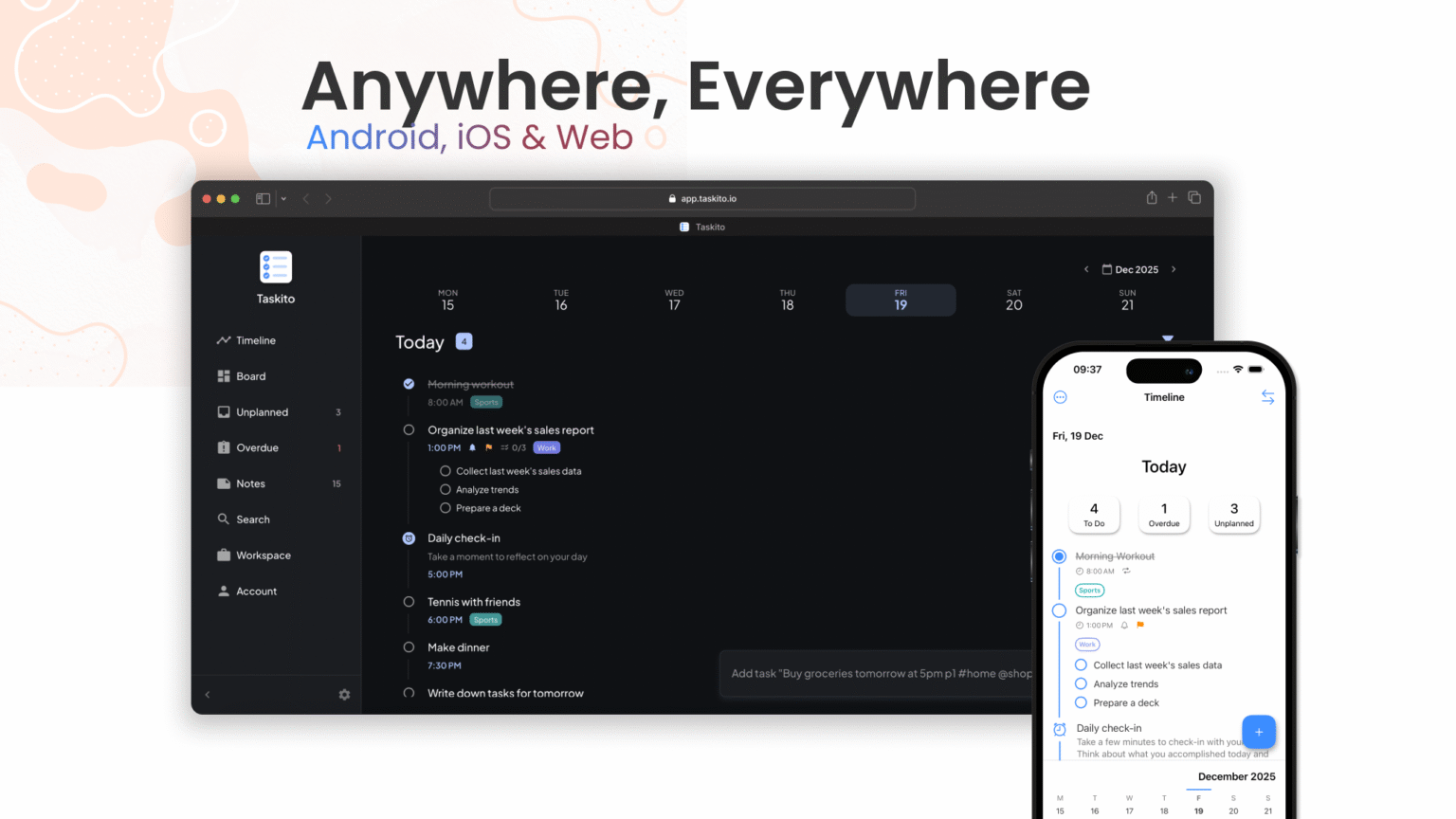
Task: Switch to Saturday 20 in the week strip
Action: click(1013, 300)
